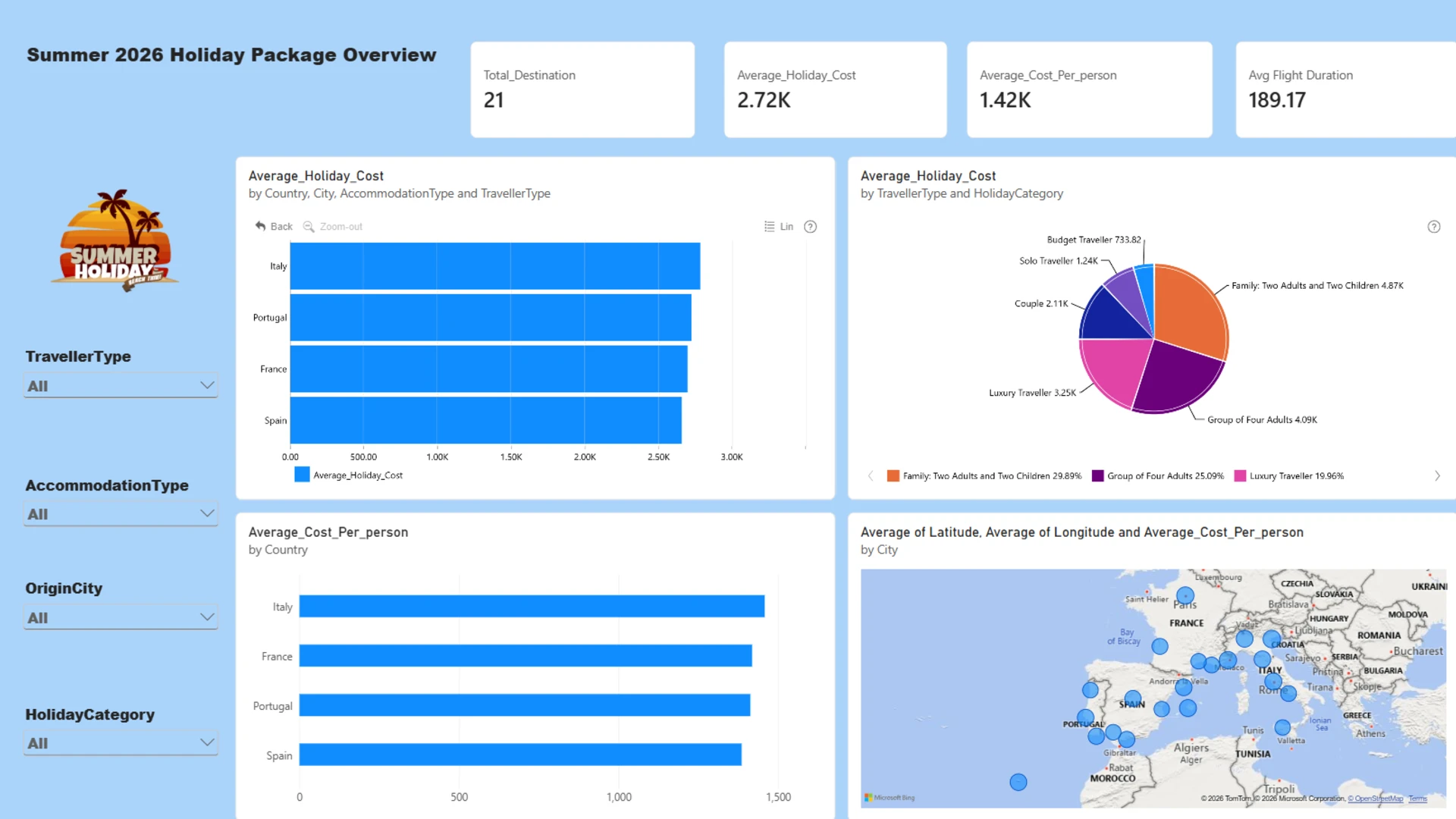Select the Total_Destination card

point(582,89)
